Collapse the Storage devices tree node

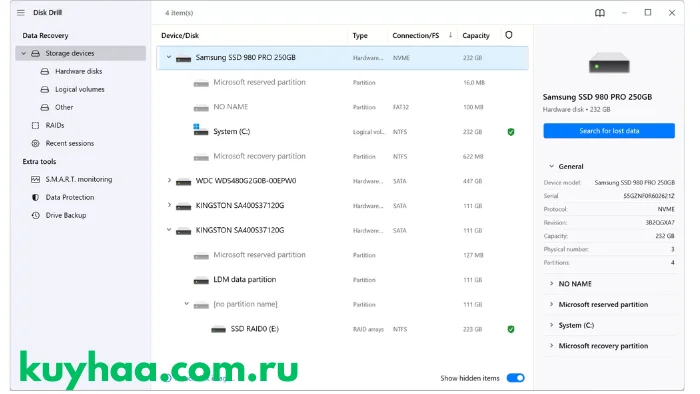click(24, 54)
